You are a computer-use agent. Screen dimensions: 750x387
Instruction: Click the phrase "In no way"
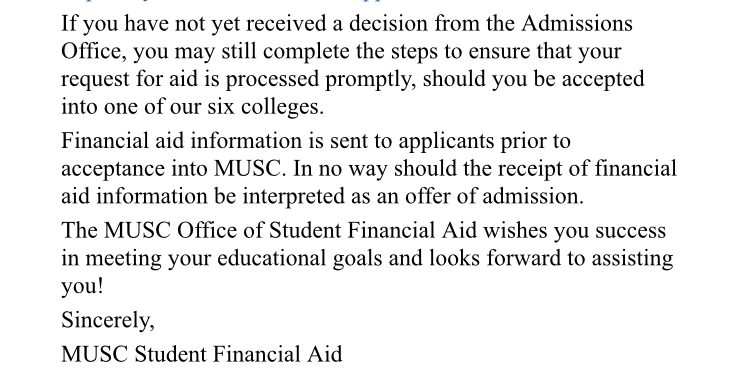click(340, 169)
